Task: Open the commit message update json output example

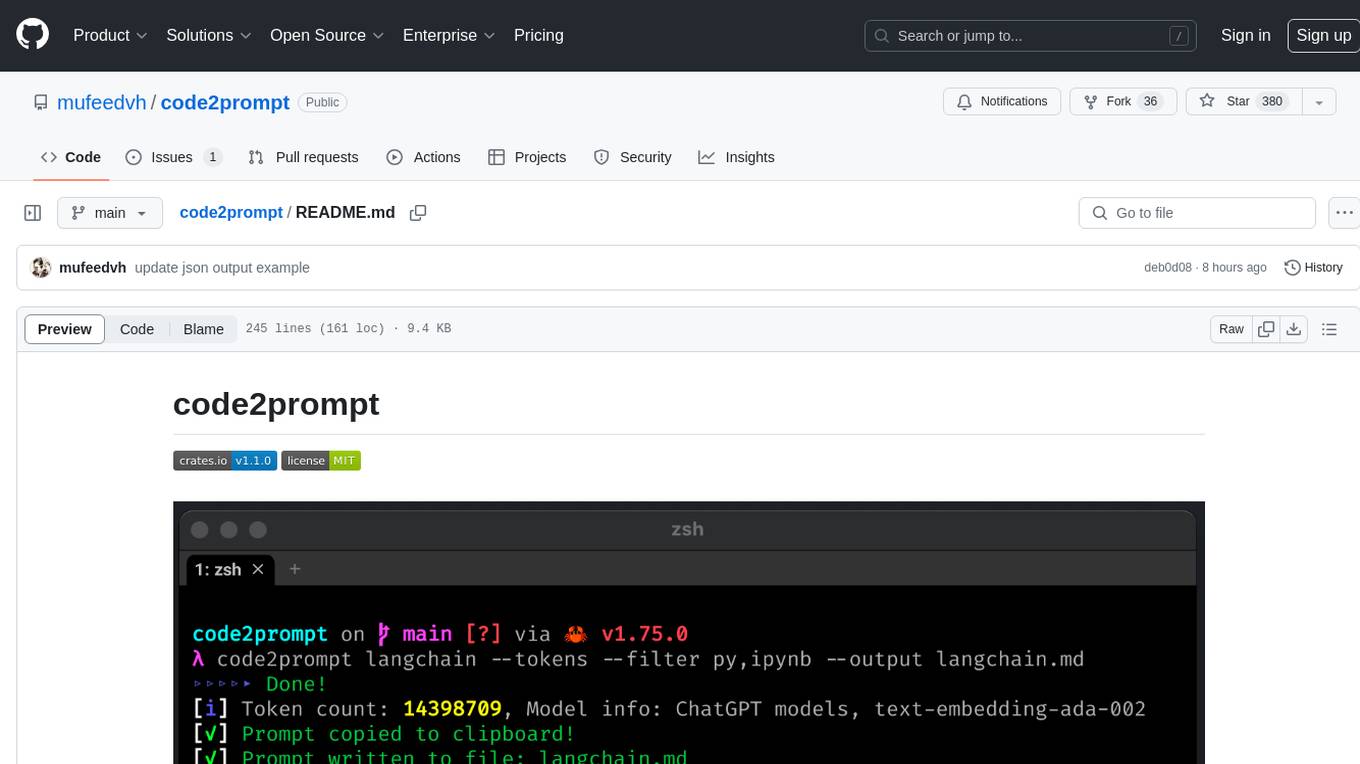Action: click(x=222, y=267)
